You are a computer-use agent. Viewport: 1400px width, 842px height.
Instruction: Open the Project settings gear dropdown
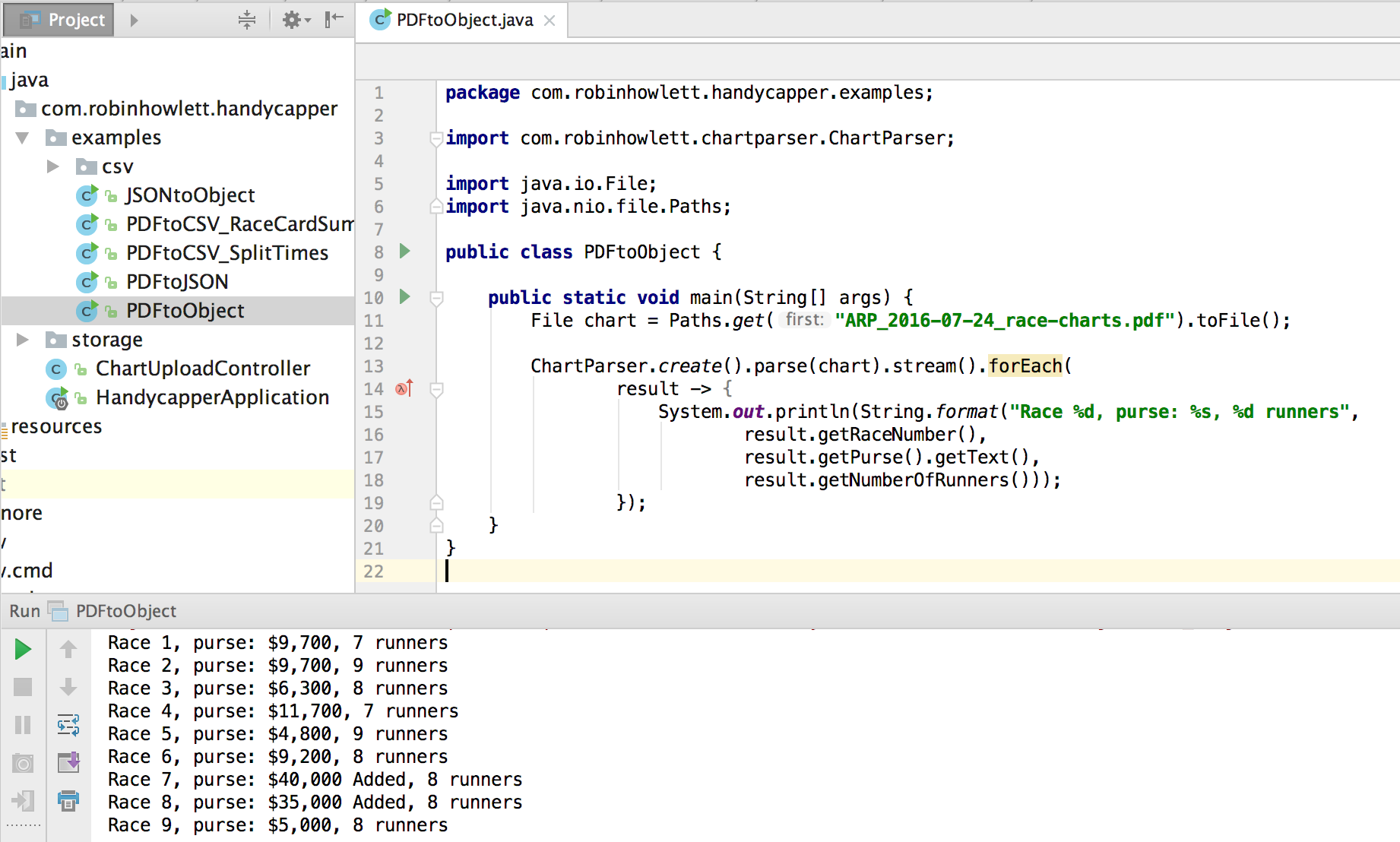(x=296, y=20)
